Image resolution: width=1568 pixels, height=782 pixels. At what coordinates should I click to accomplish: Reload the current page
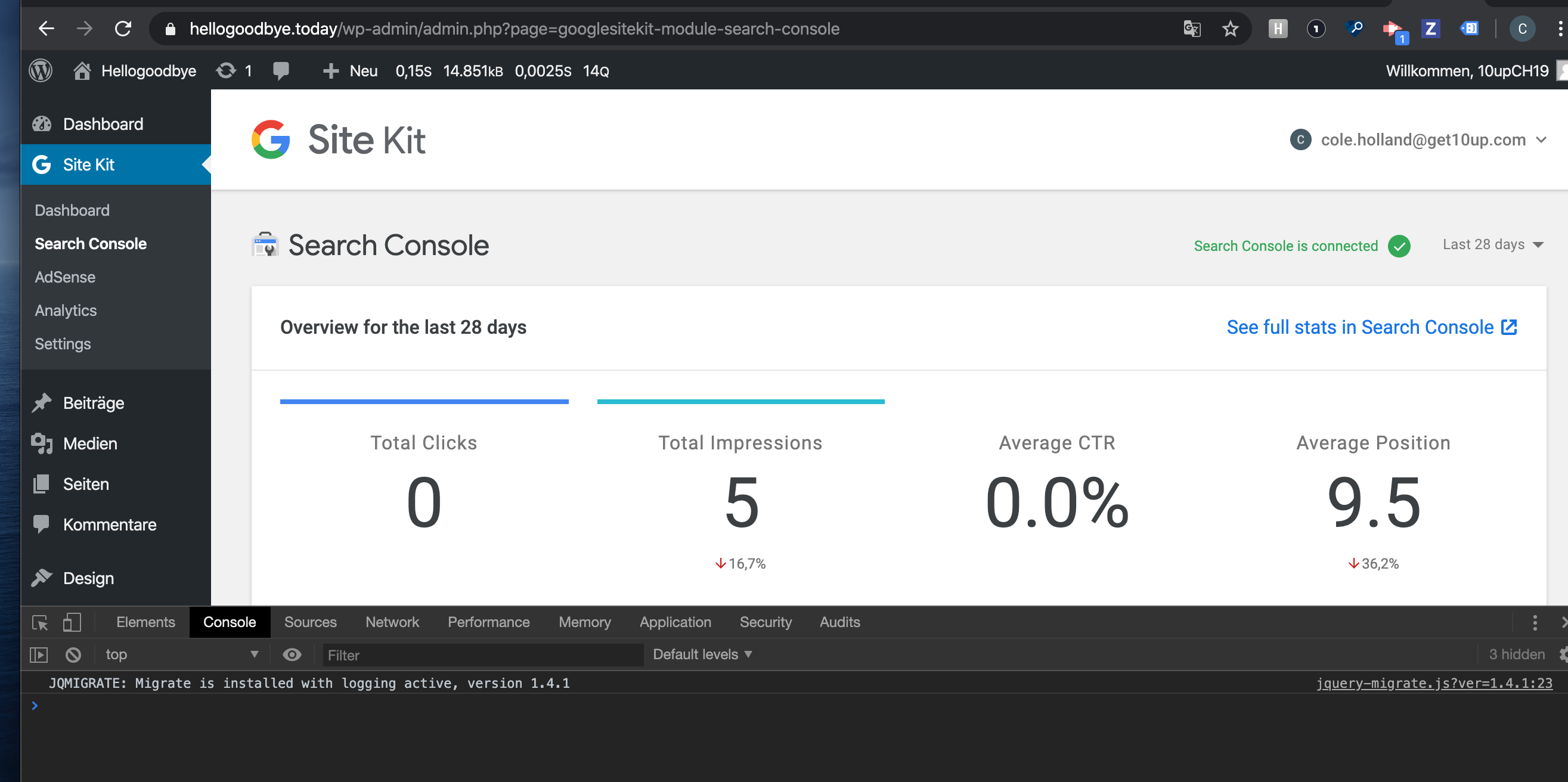[123, 29]
